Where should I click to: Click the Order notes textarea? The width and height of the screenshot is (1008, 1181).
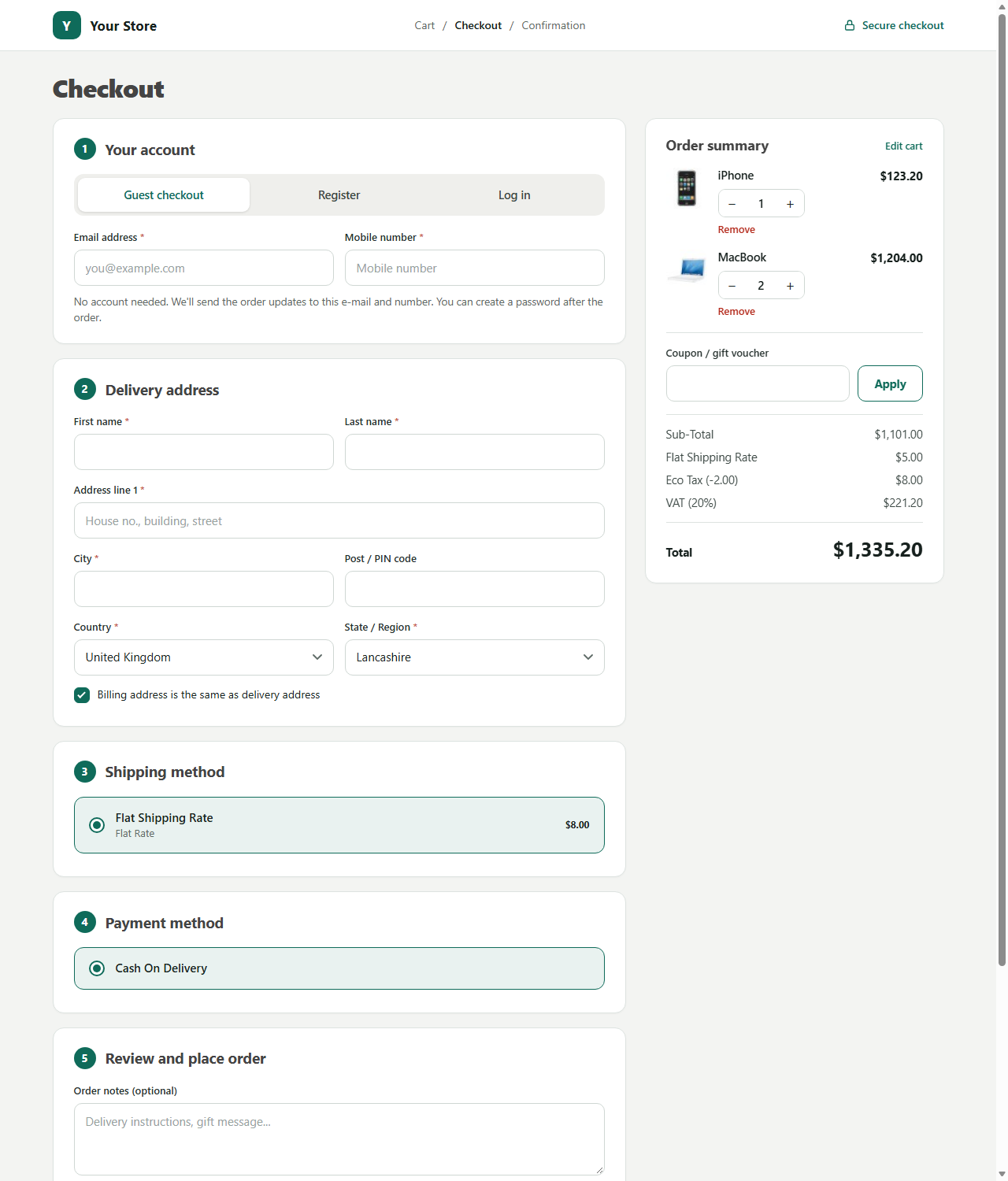(x=339, y=1139)
